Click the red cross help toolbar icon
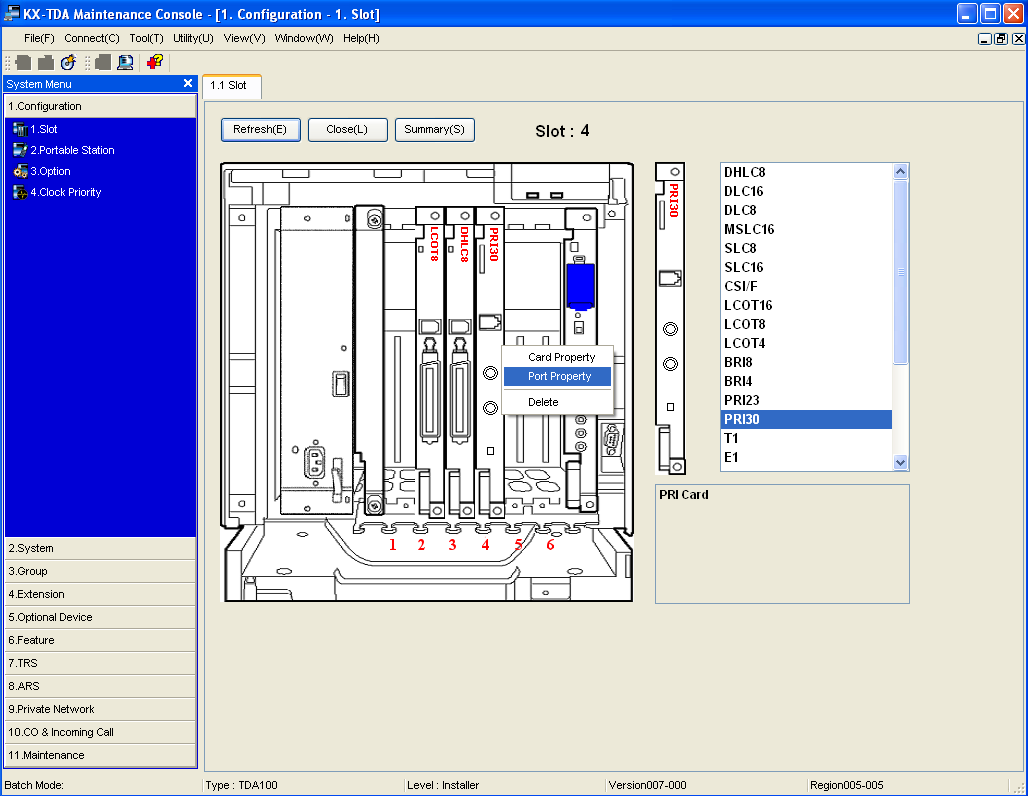Screen dimensions: 1028x796 tap(155, 62)
